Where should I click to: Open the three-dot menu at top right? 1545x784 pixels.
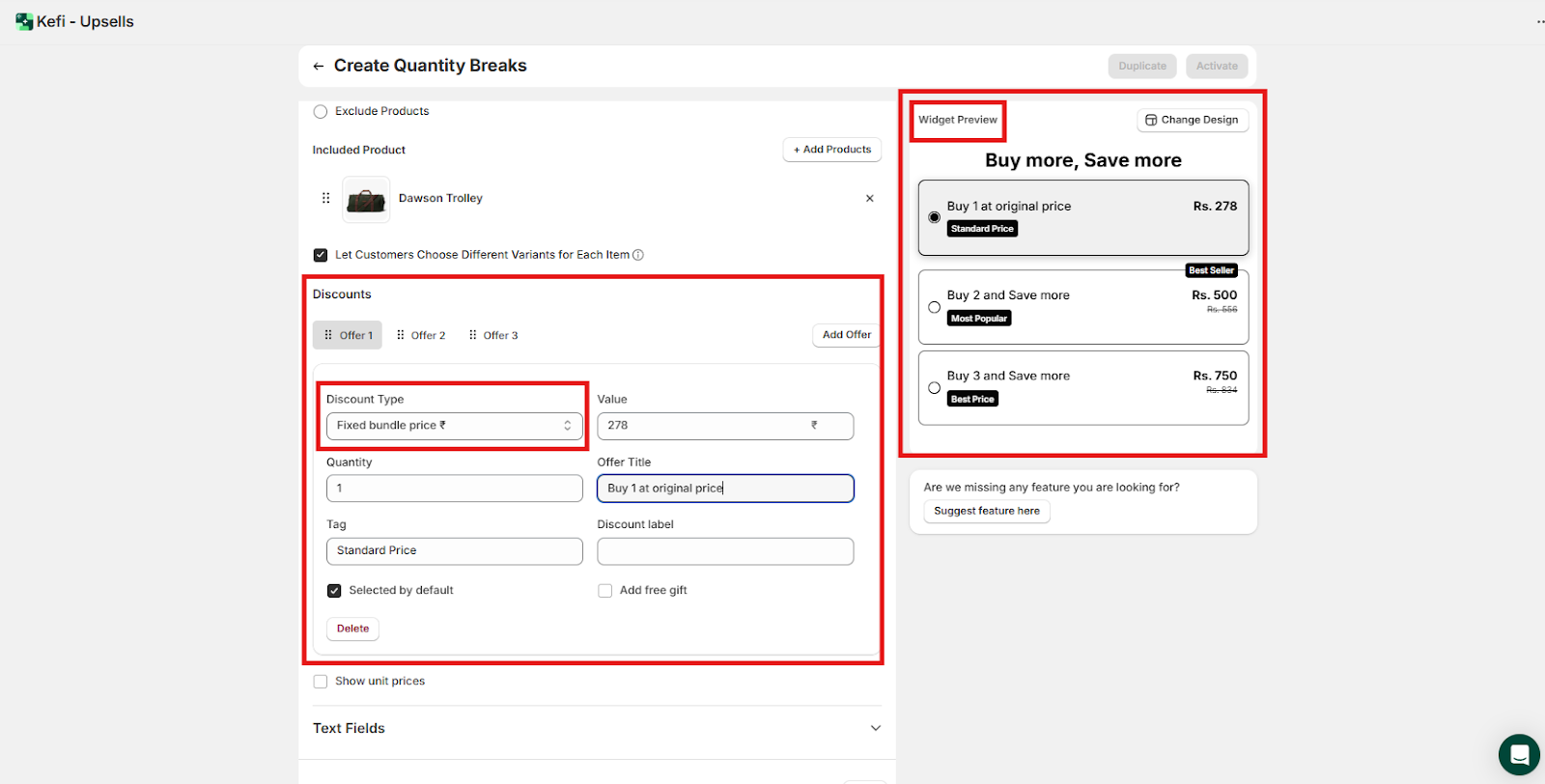tap(1539, 21)
